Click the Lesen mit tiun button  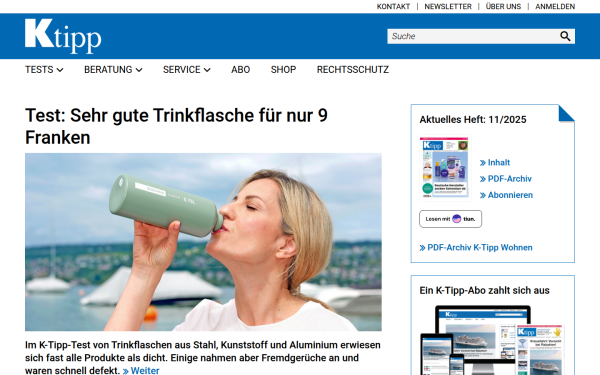450,219
